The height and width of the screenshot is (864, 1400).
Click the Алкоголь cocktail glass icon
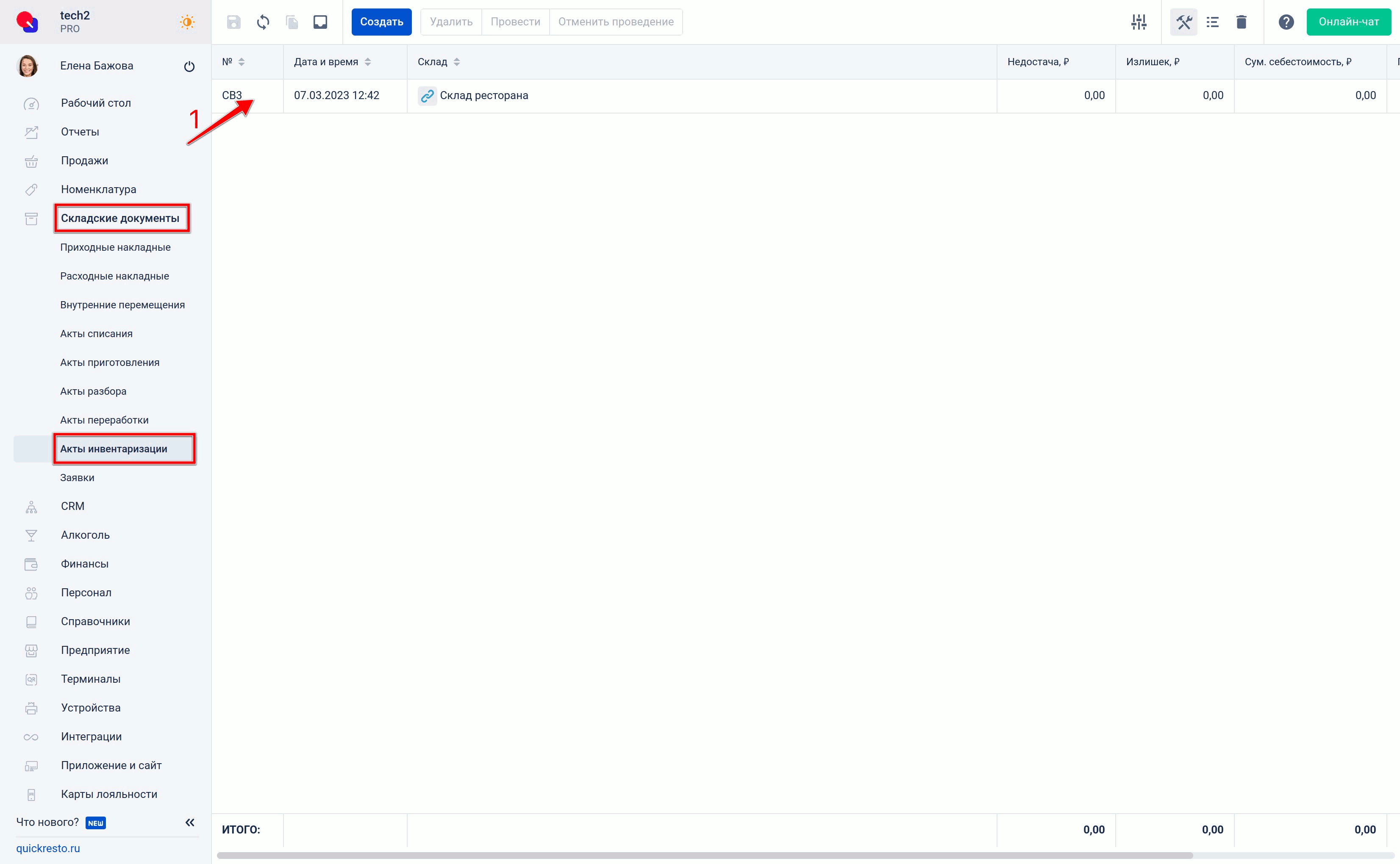(31, 535)
